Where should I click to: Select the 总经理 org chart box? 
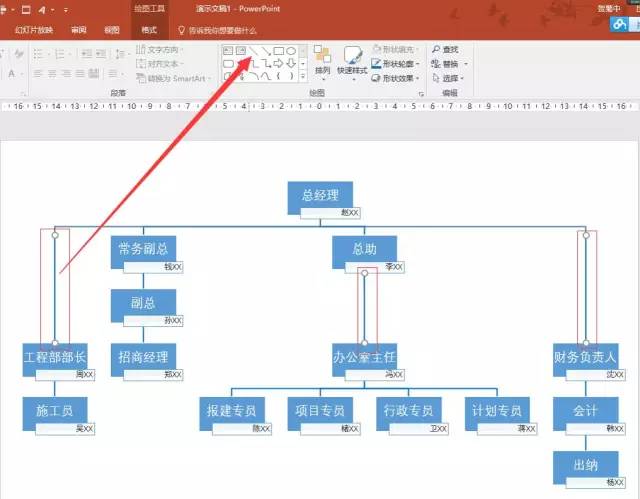(320, 198)
